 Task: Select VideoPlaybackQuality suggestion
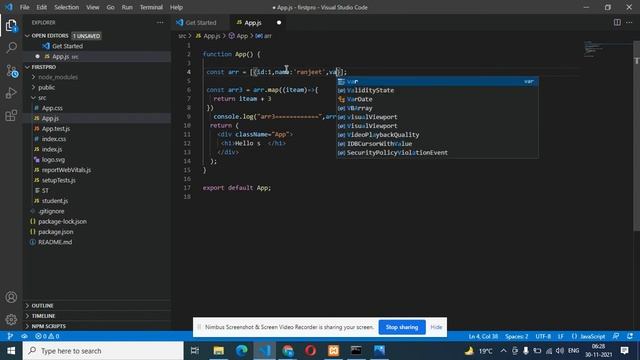437,135
